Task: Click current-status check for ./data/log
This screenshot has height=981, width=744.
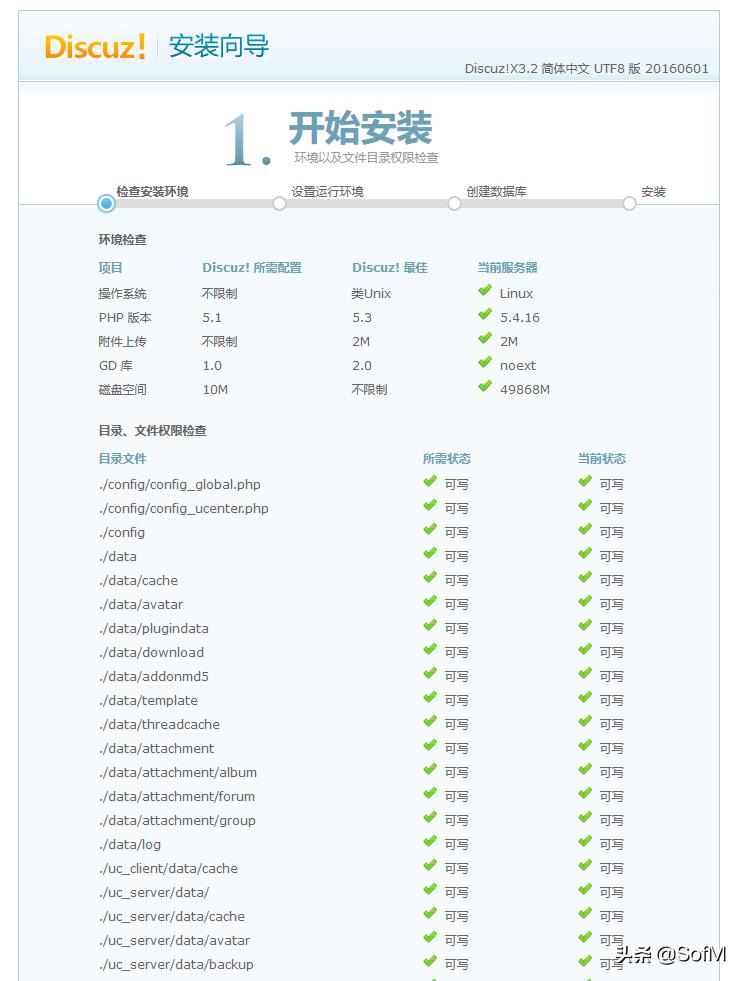Action: coord(585,841)
